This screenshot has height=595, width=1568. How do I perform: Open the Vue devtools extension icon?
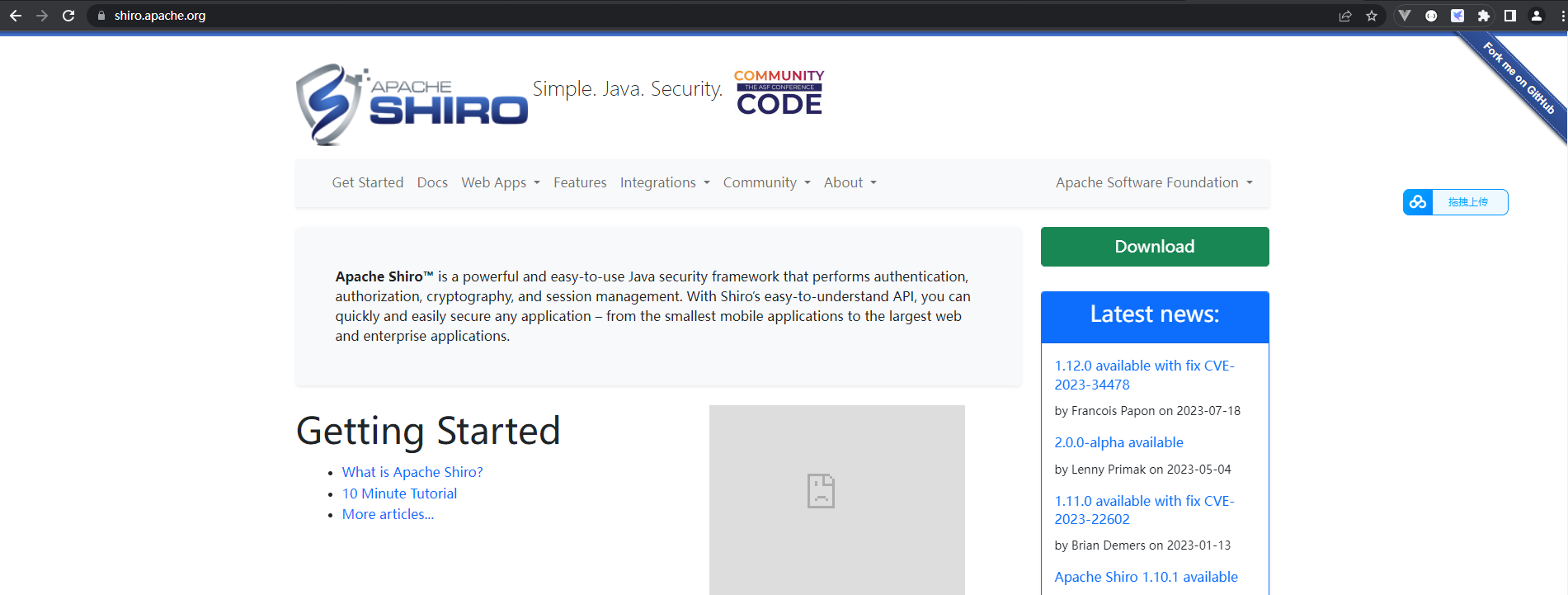tap(1405, 16)
